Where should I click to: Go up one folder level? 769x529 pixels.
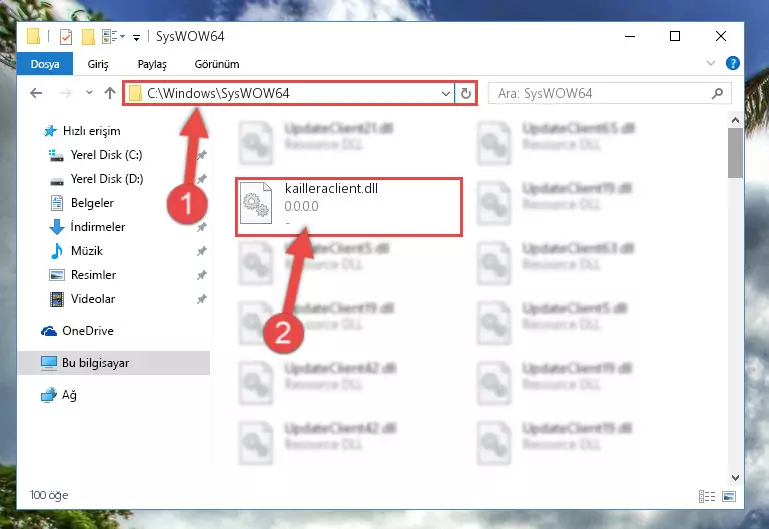point(110,93)
